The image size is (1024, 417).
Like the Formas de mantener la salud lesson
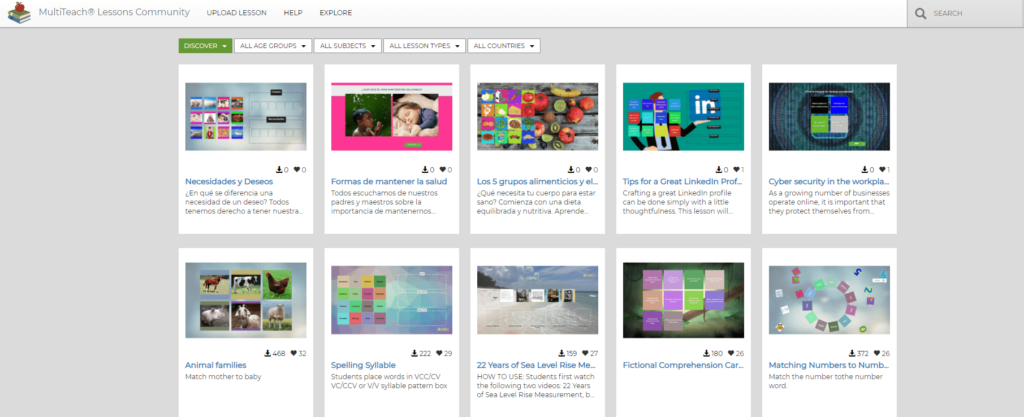[442, 170]
